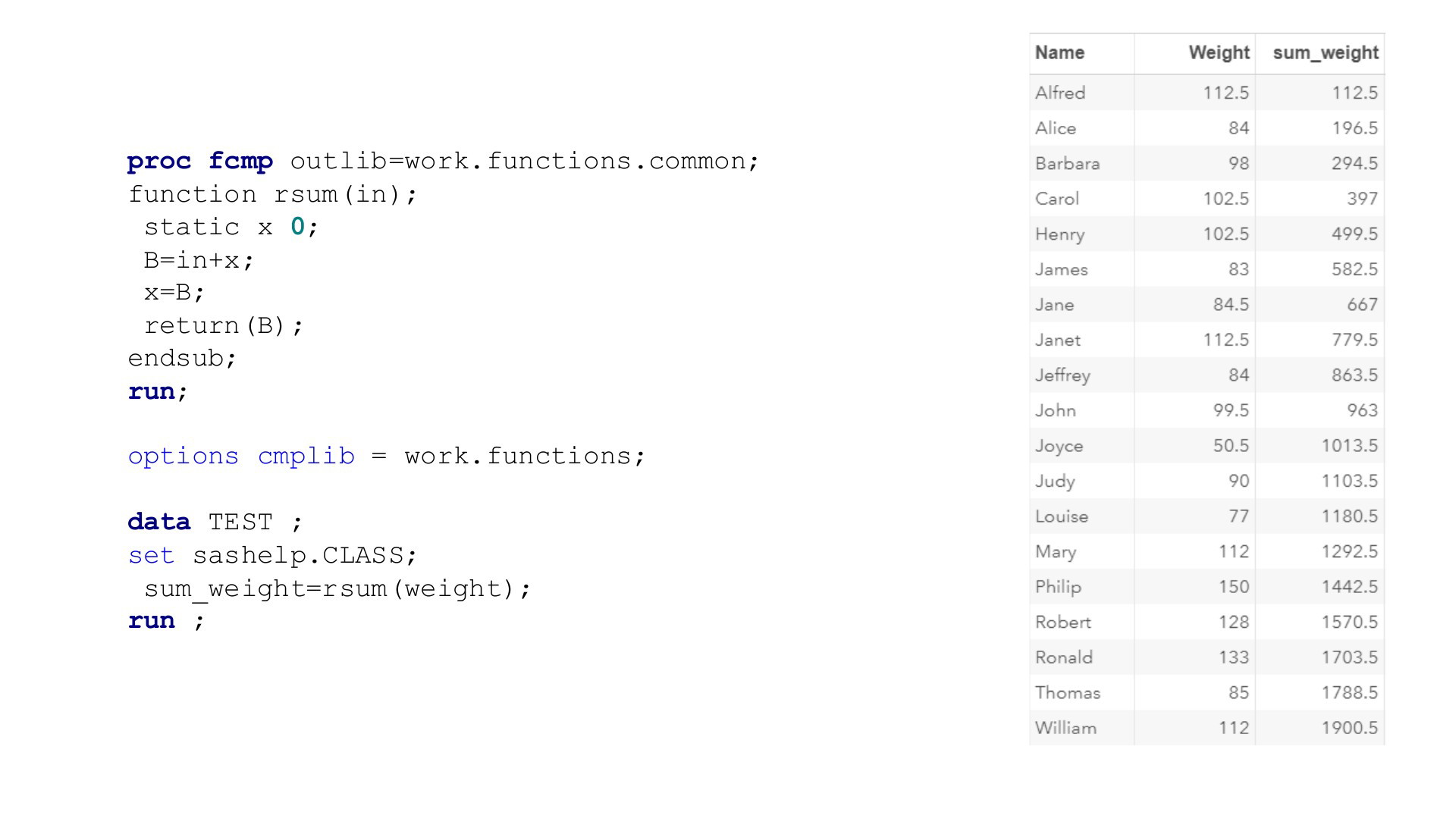Click the data TEST line
1456x819 pixels.
[215, 522]
